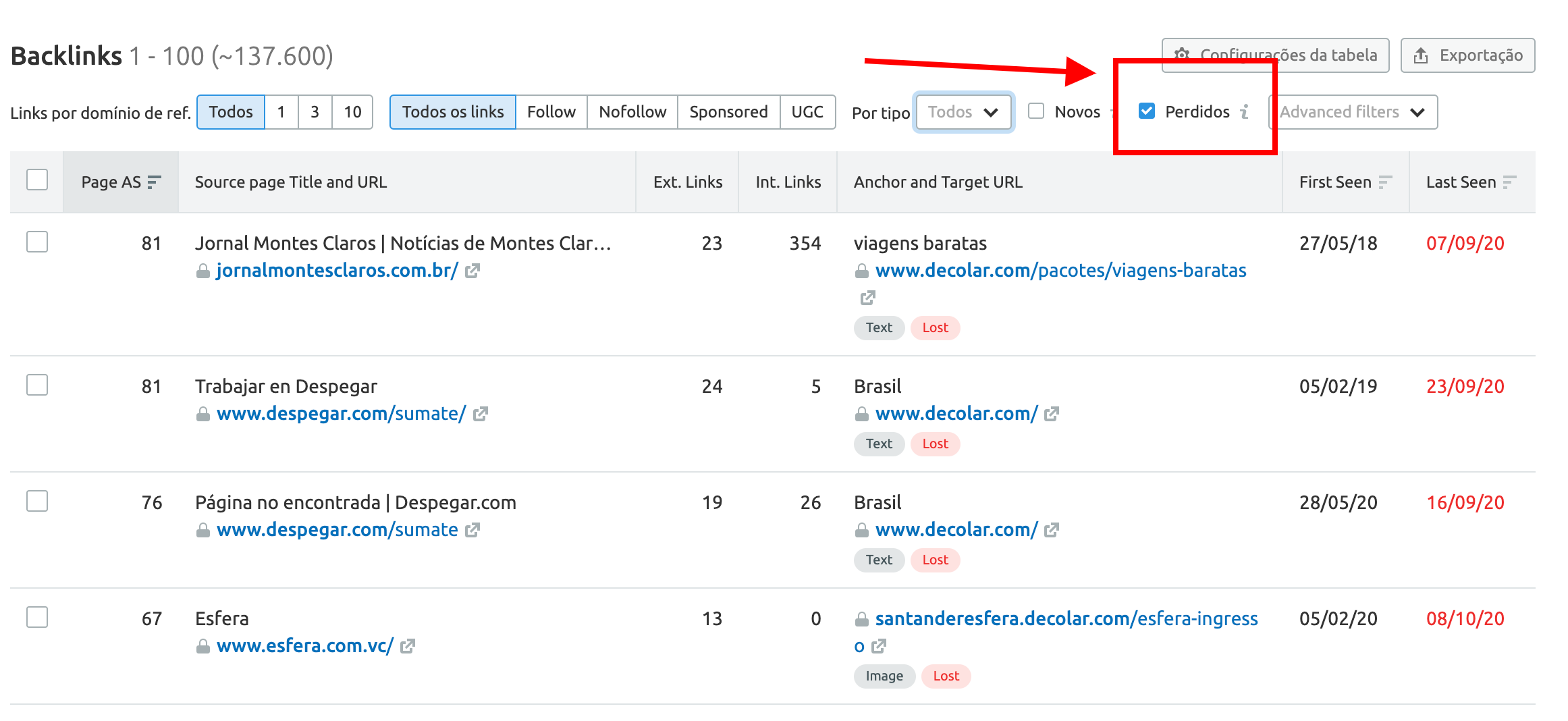Open the Por tipo Todos dropdown
The height and width of the screenshot is (721, 1568).
[x=963, y=112]
